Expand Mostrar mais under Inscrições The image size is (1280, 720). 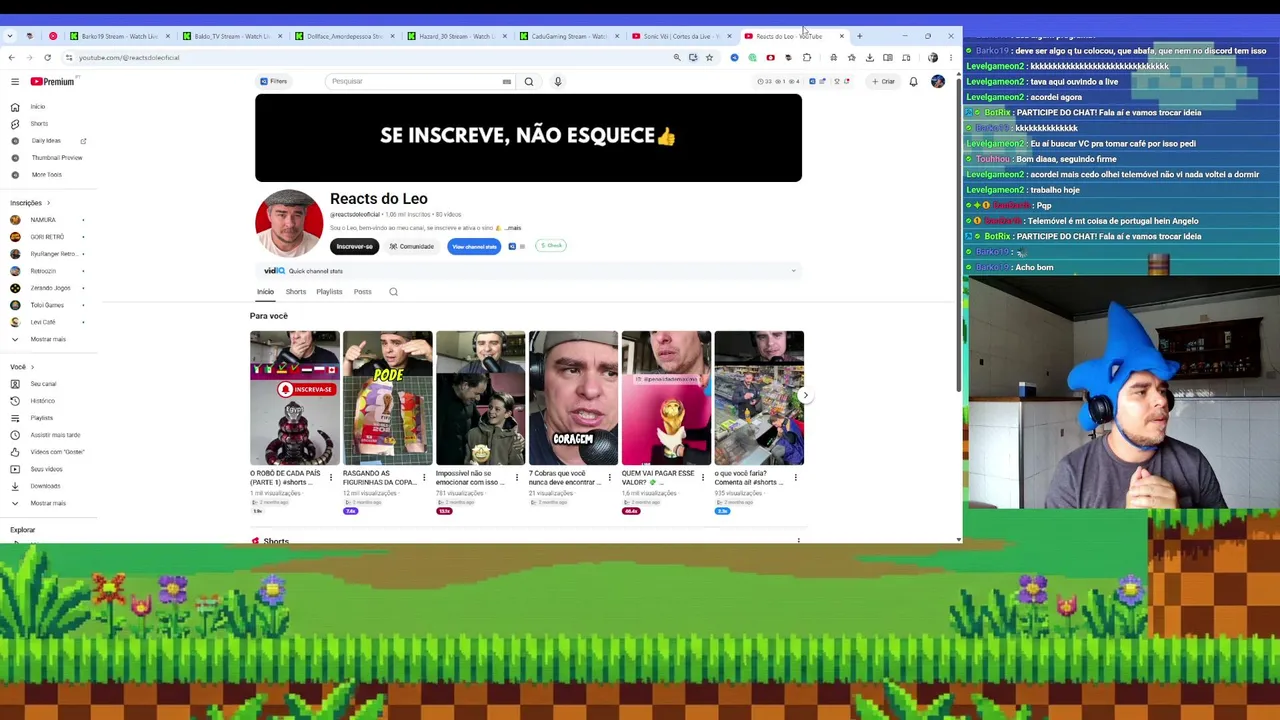pos(48,339)
